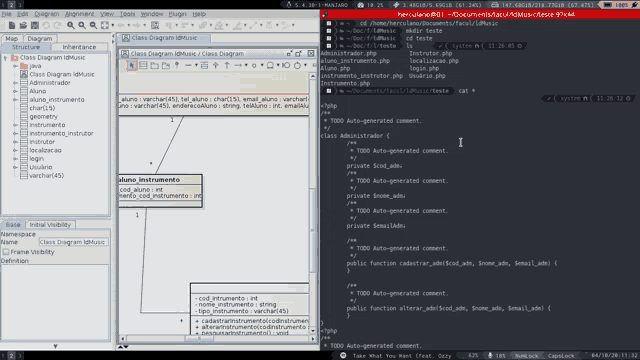This screenshot has height=360, width=640.
Task: Click the Fit in Window icon
Action: [105, 25]
